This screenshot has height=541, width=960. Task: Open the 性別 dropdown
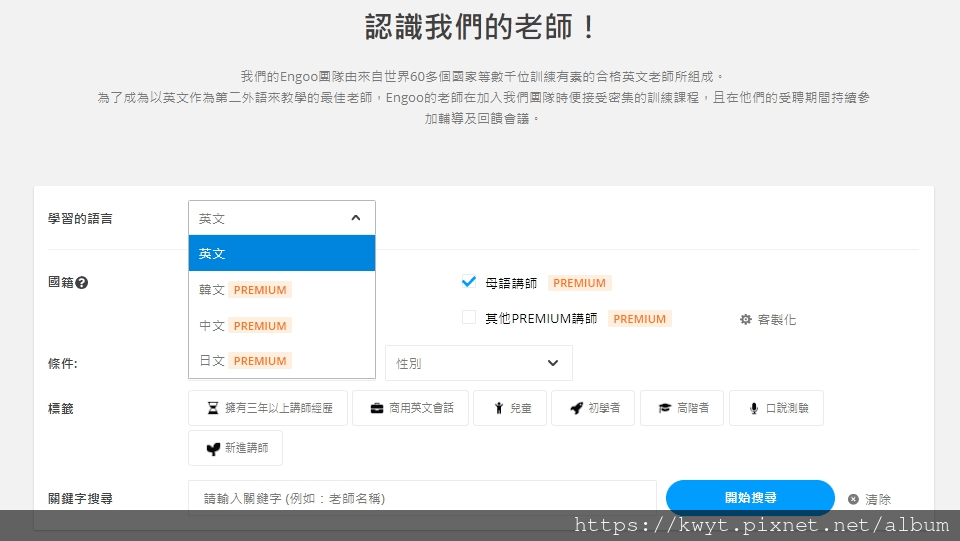click(479, 363)
